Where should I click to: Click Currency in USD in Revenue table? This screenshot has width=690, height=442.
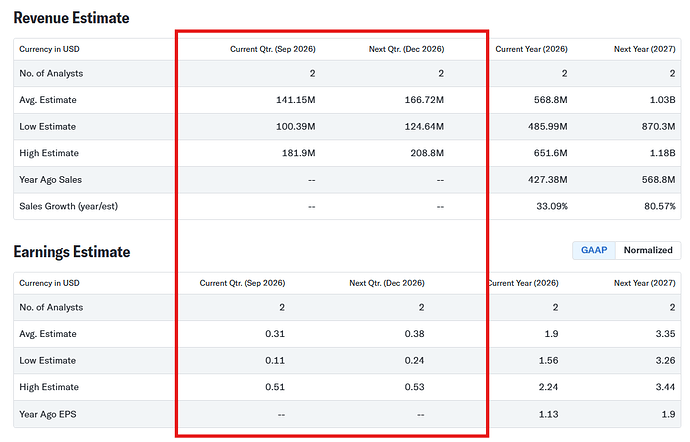(49, 49)
